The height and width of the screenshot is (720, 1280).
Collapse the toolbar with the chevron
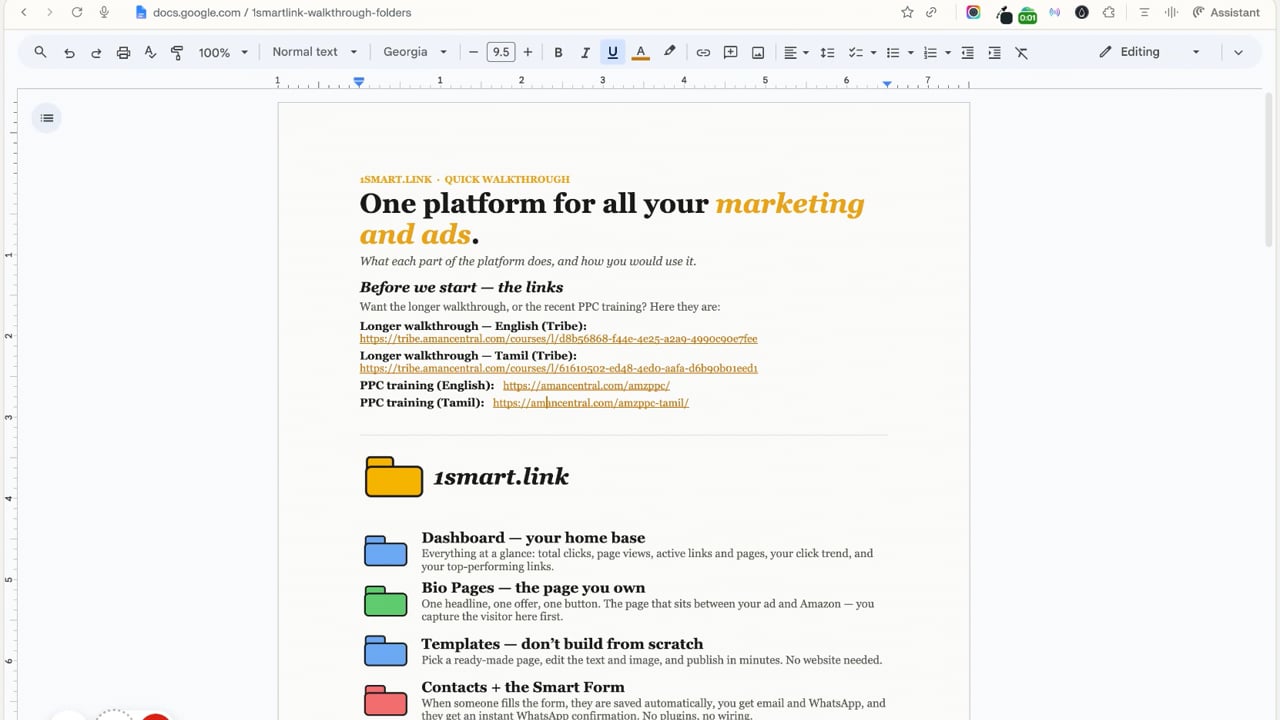point(1238,52)
